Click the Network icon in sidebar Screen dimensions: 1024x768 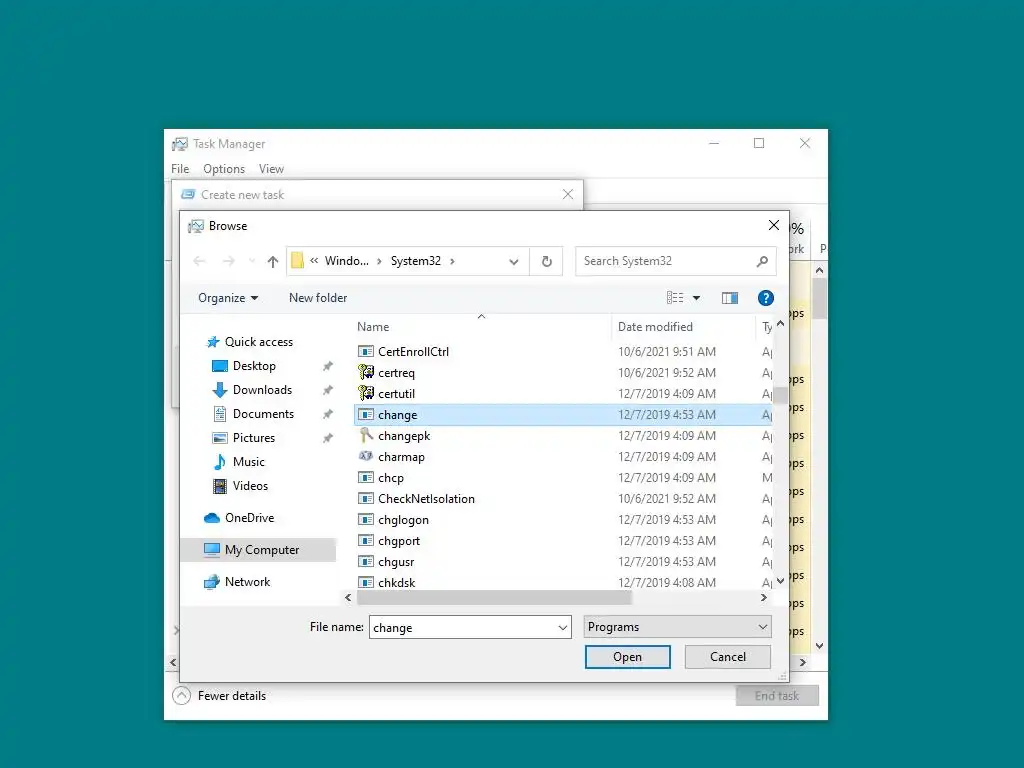coord(212,582)
